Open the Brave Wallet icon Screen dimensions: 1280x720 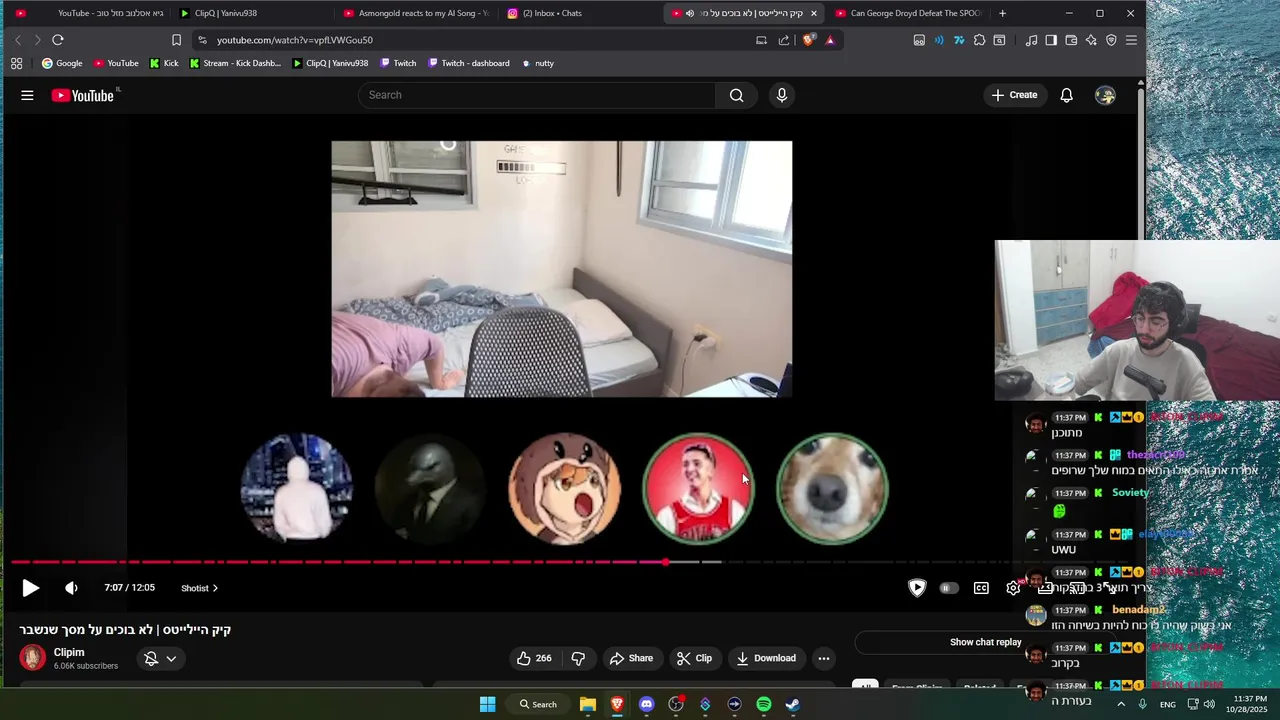[x=1071, y=40]
